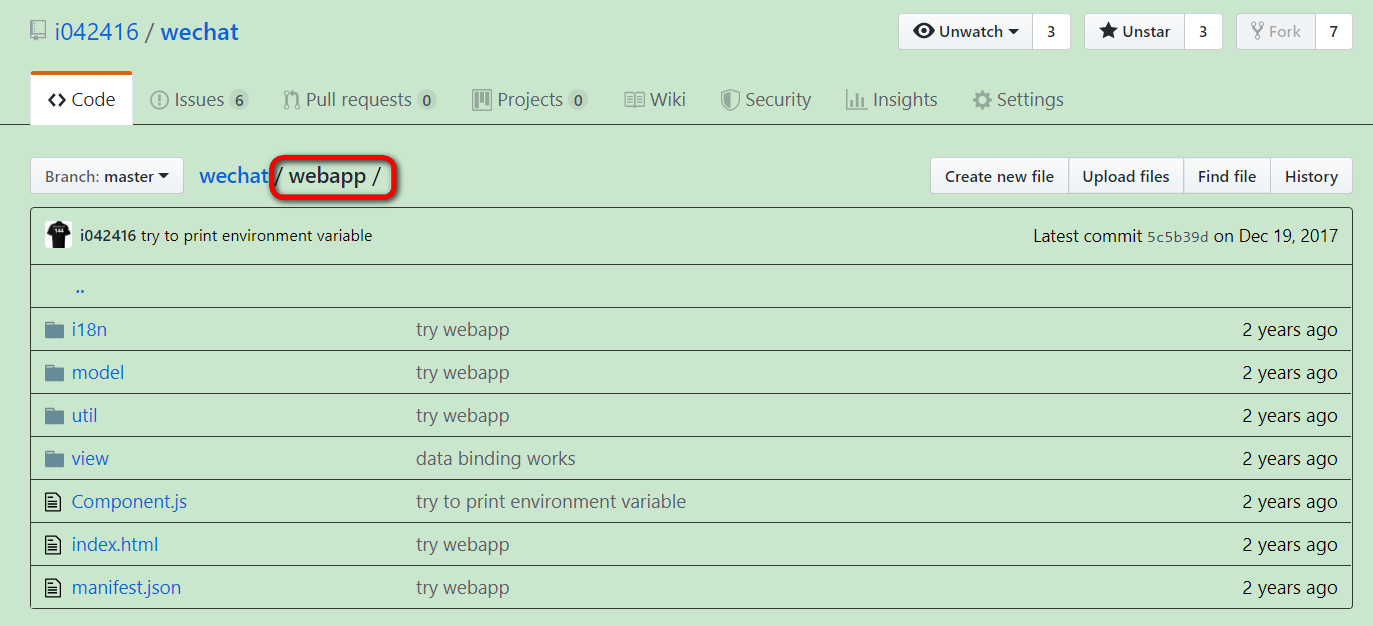This screenshot has height=626, width=1373.
Task: Click the folder icon of util
Action: (54, 416)
